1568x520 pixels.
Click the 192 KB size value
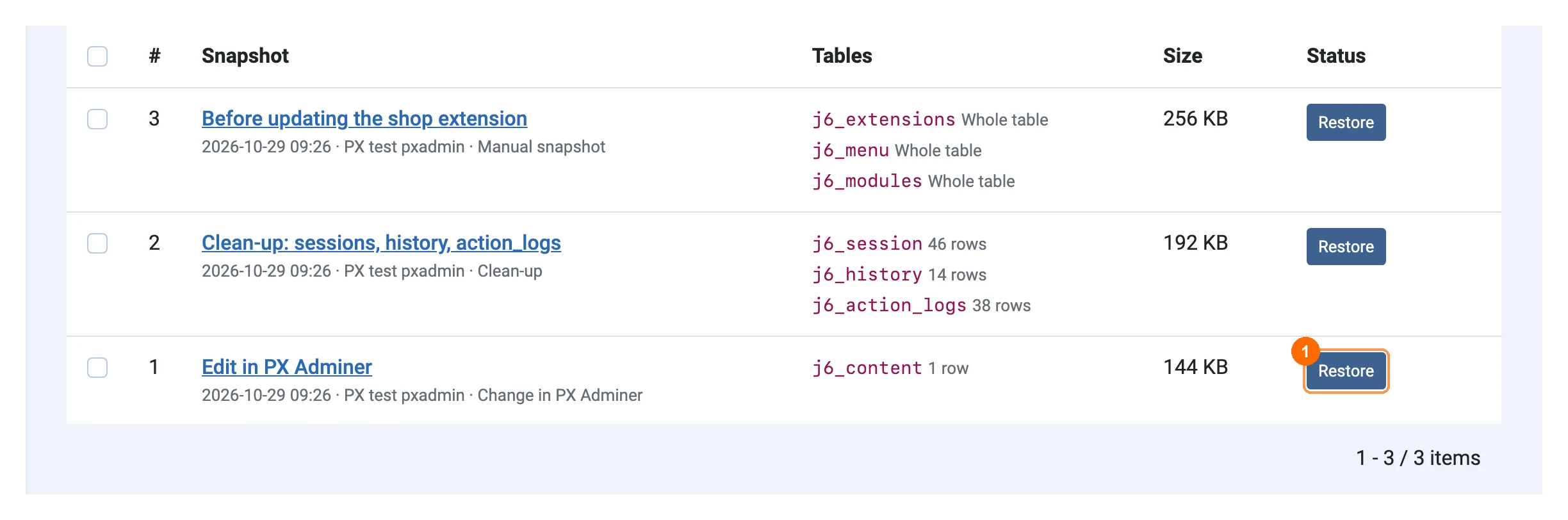[x=1195, y=243]
